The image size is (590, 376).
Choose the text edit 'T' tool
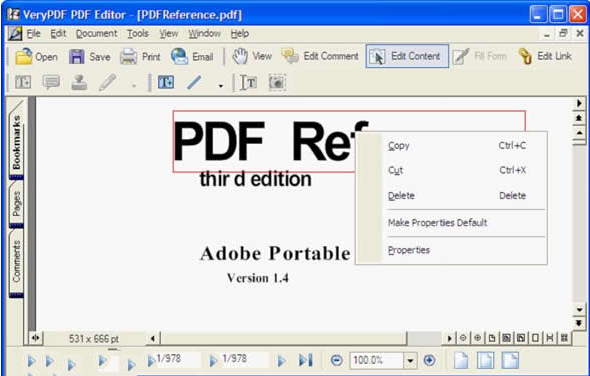248,82
